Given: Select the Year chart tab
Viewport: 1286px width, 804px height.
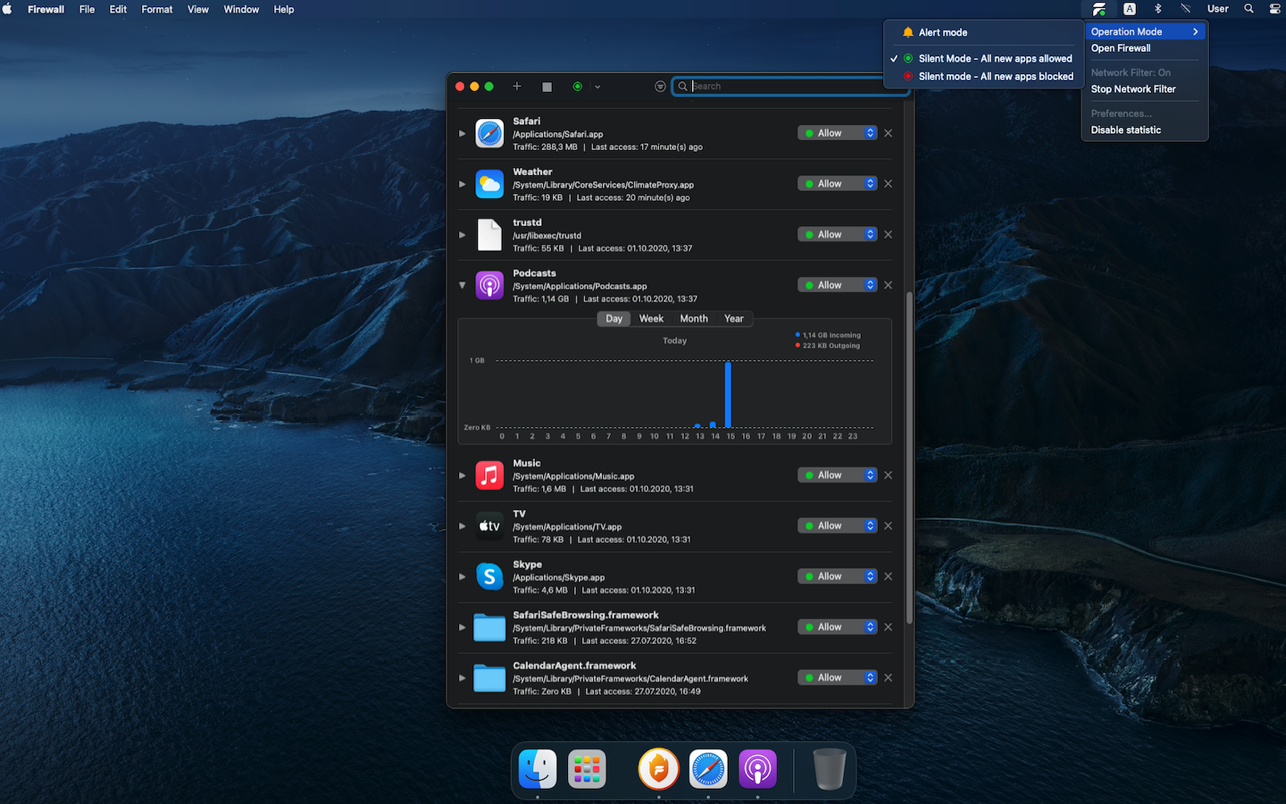Looking at the screenshot, I should (734, 319).
